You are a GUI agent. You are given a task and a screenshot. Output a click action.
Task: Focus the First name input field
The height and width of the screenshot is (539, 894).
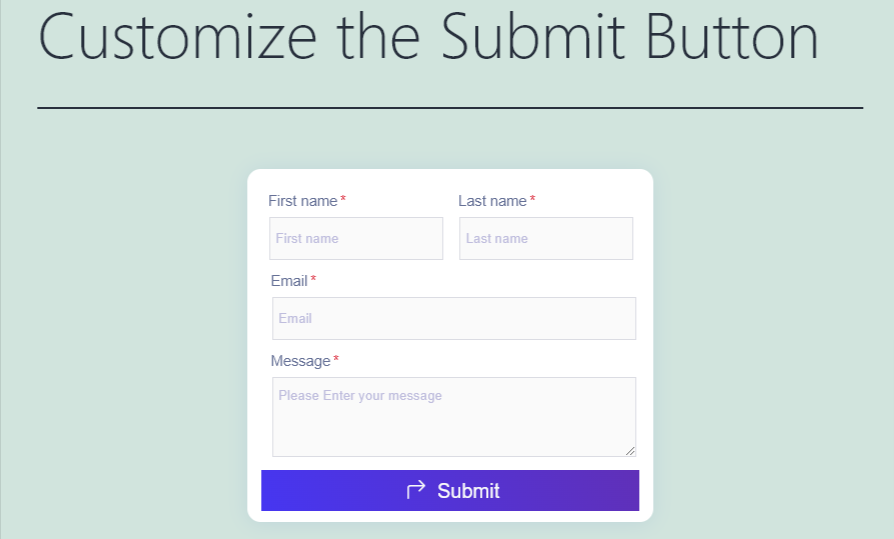click(356, 239)
